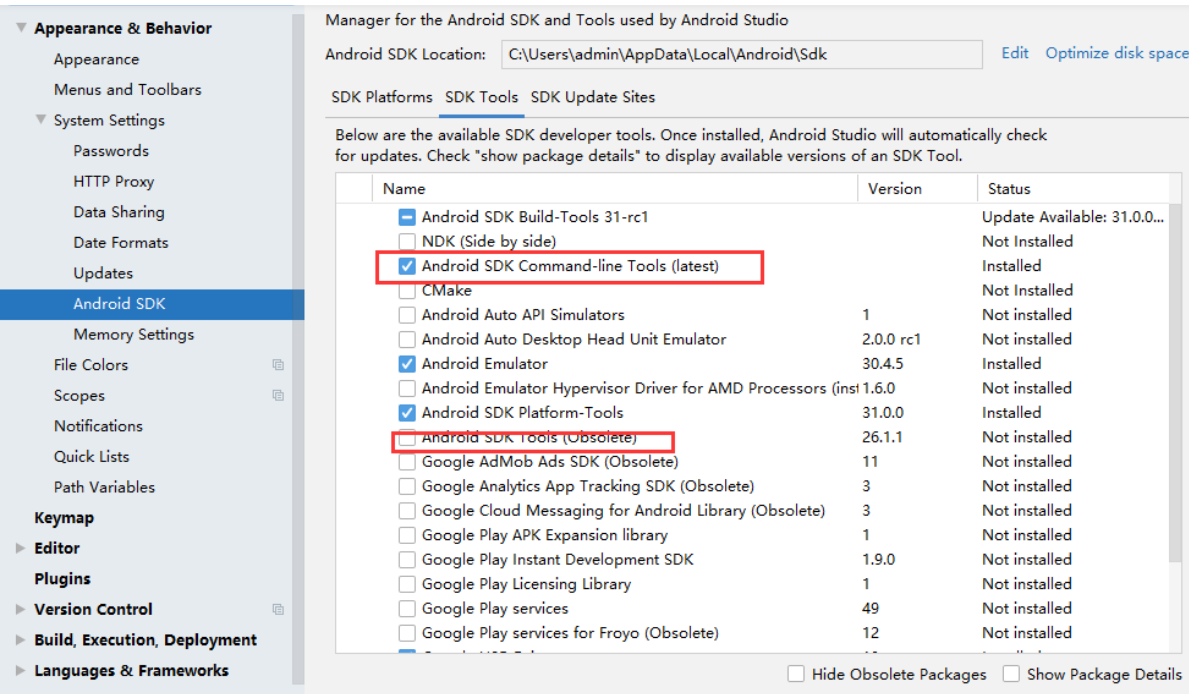
Task: Check NDK (Side by side) for install
Action: click(x=408, y=241)
